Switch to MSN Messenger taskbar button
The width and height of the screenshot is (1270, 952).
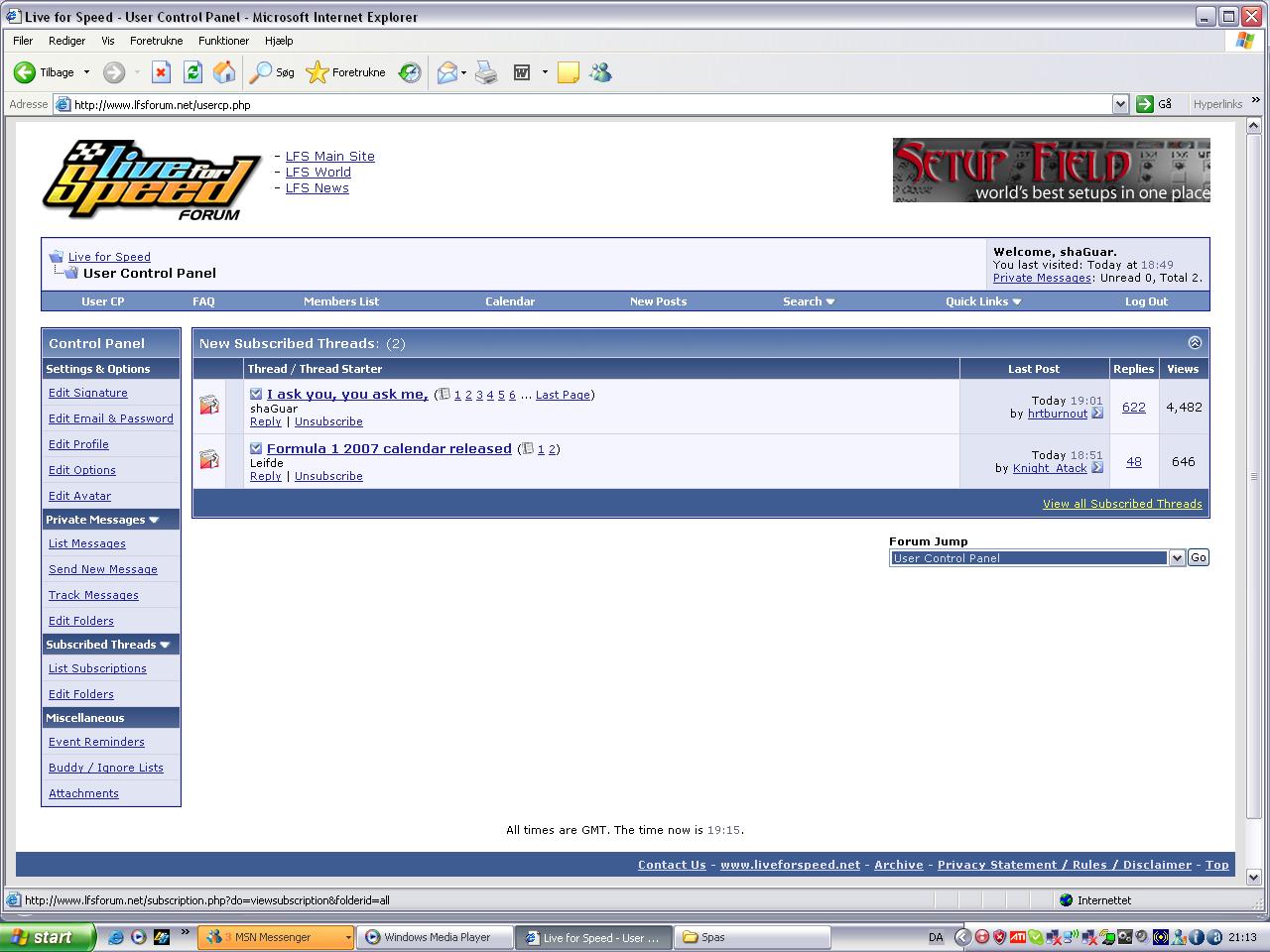tap(276, 937)
